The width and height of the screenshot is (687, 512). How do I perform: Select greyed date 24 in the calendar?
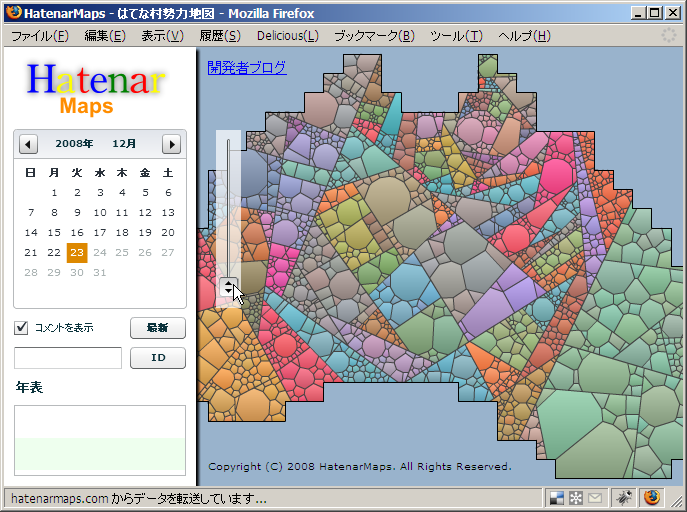[x=100, y=253]
